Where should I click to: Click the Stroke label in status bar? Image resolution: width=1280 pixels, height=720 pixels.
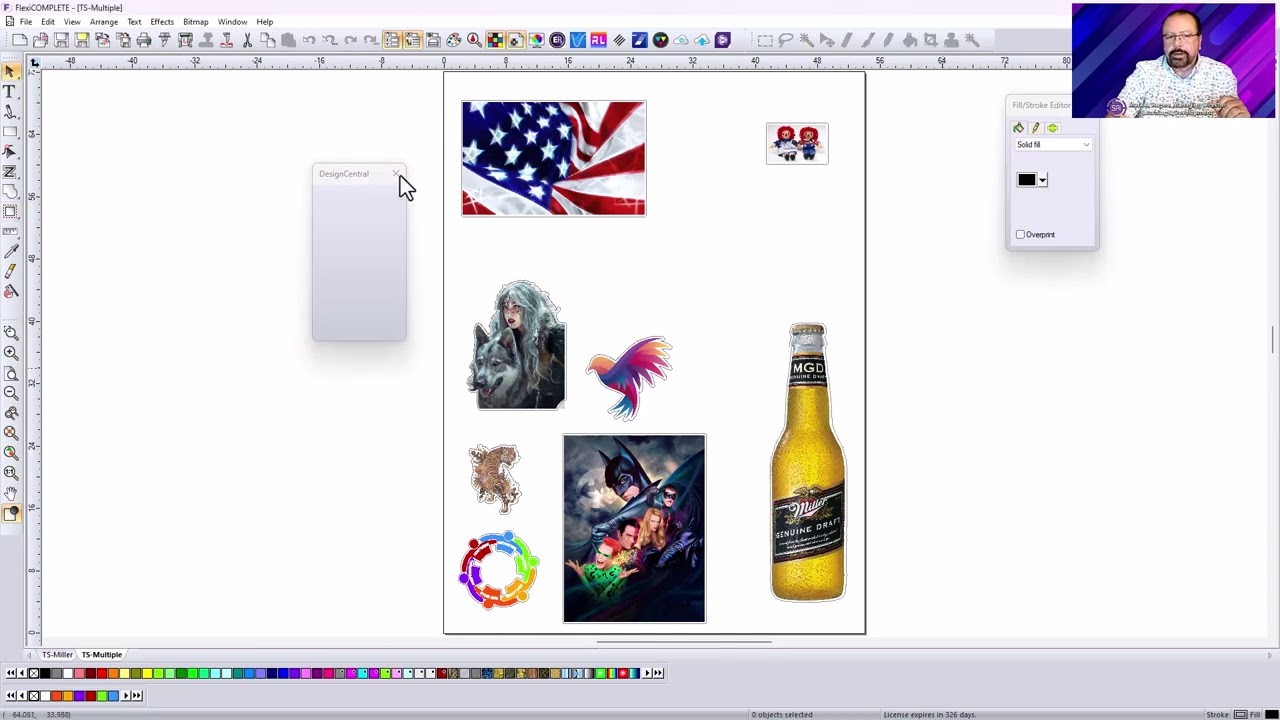(1217, 715)
